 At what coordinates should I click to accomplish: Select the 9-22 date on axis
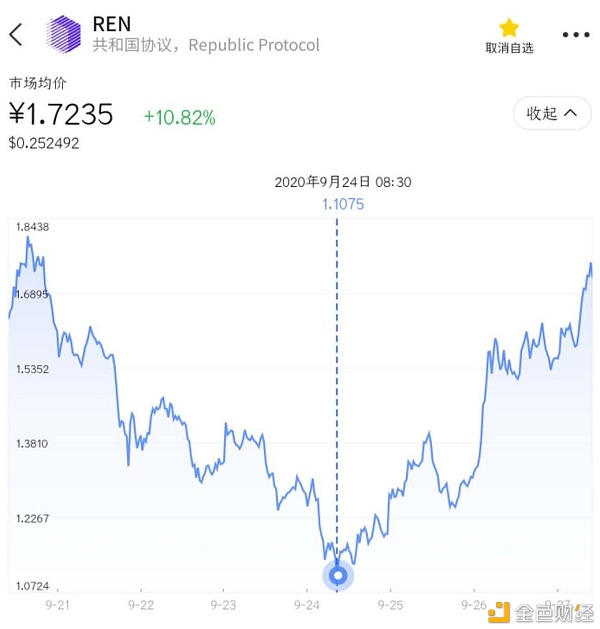click(x=141, y=605)
